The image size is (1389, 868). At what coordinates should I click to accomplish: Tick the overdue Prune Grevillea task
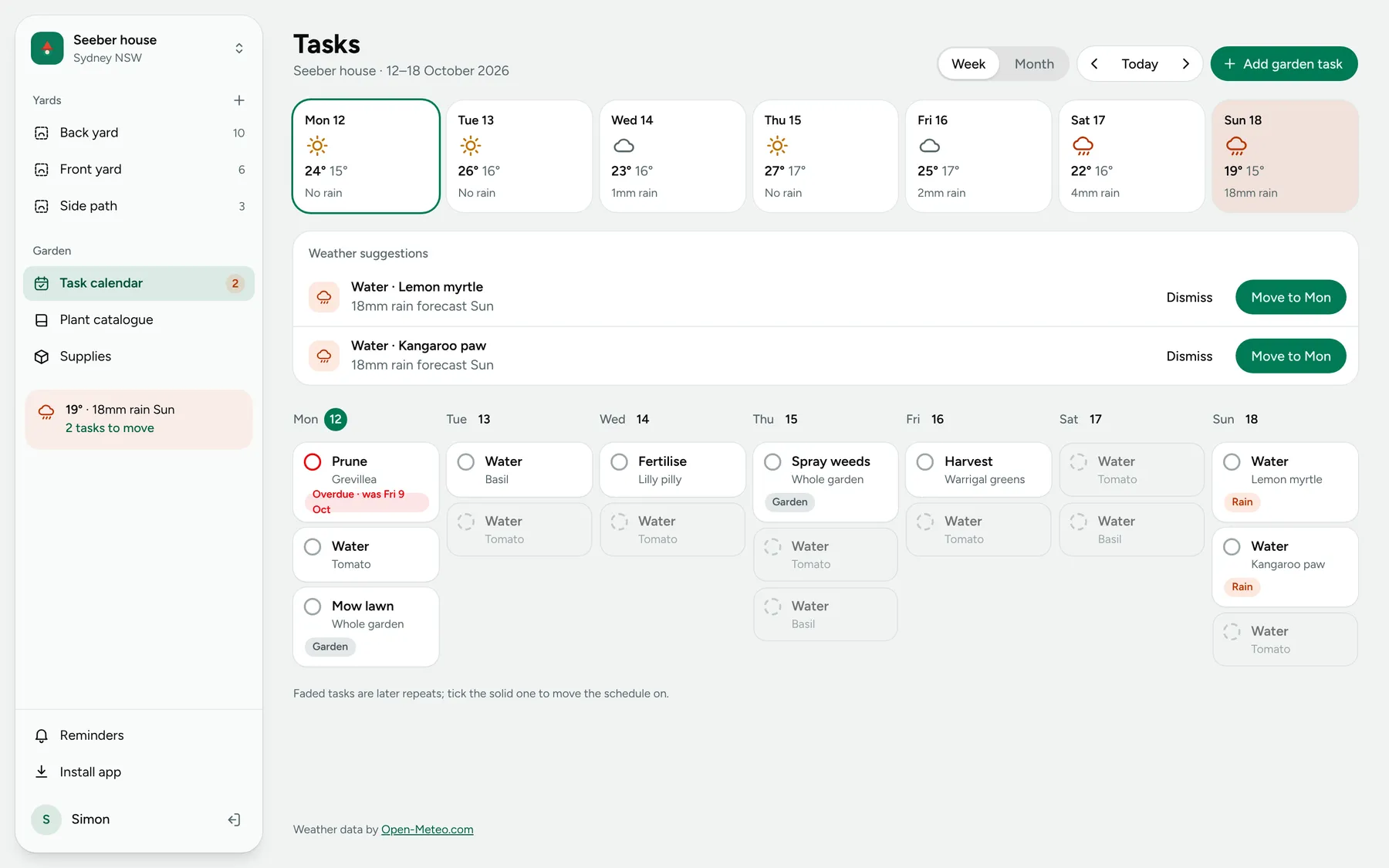(x=313, y=462)
